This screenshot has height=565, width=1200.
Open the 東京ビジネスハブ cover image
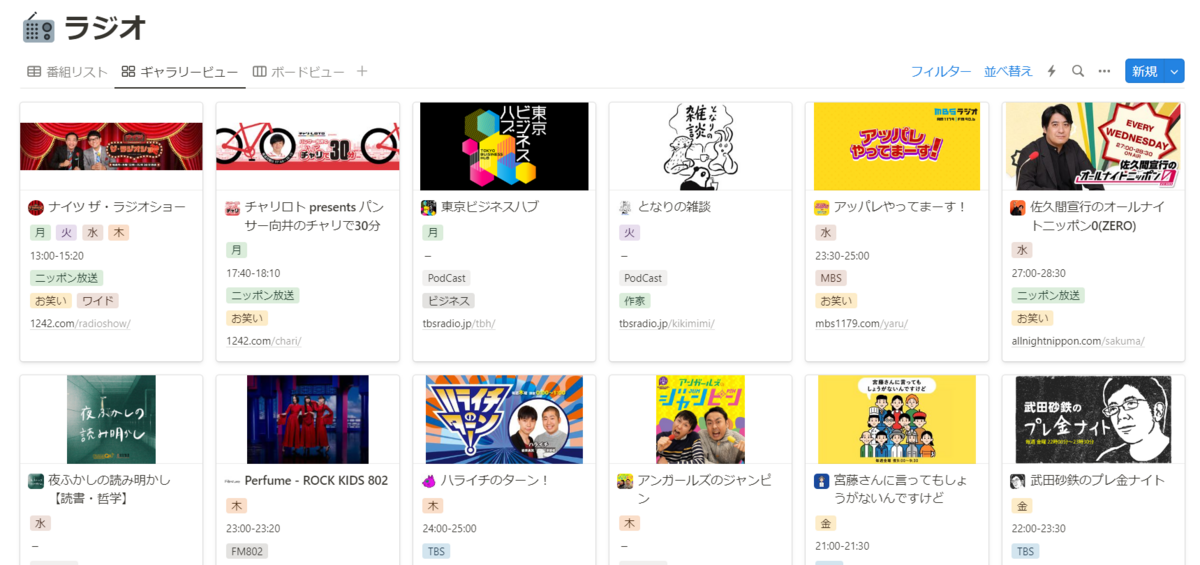[504, 146]
